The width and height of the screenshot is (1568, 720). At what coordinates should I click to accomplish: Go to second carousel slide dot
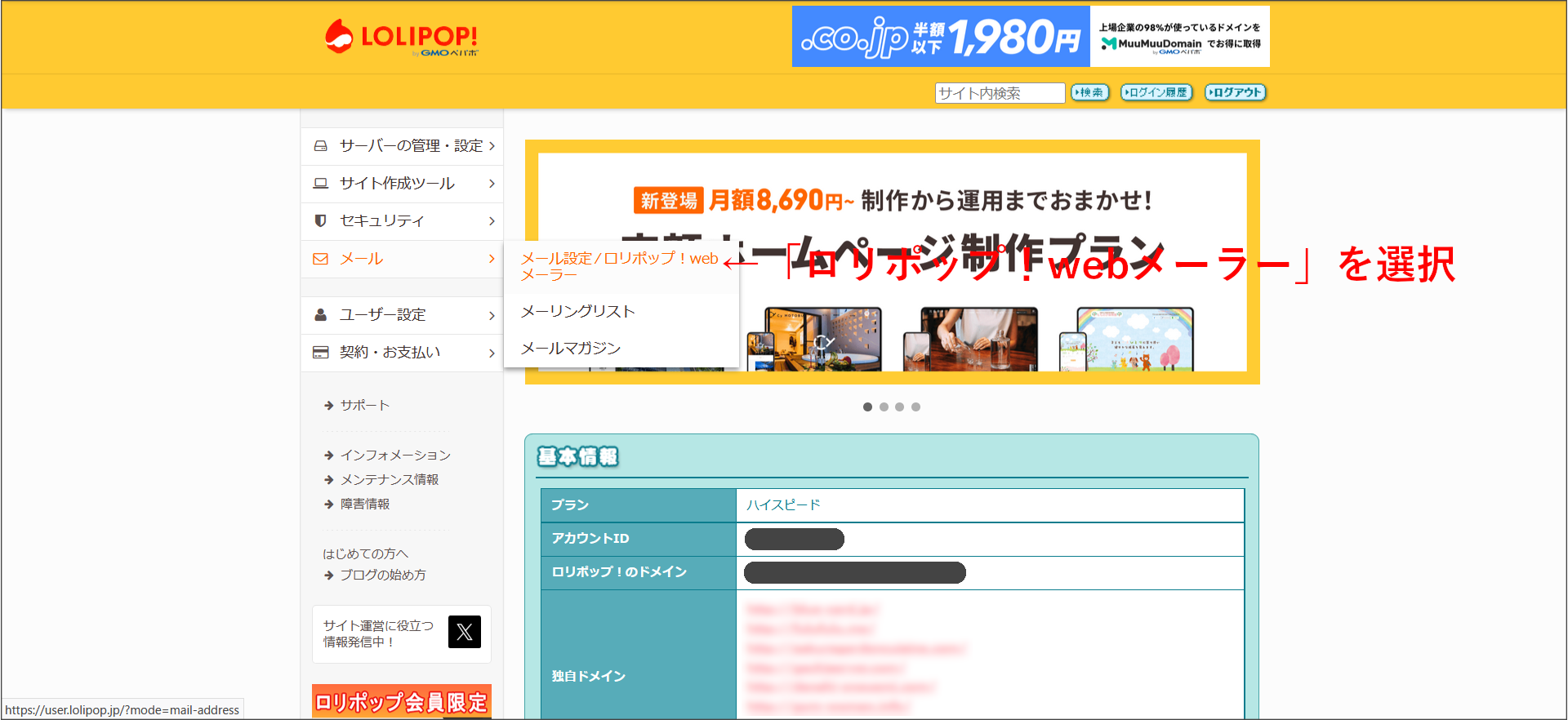884,407
